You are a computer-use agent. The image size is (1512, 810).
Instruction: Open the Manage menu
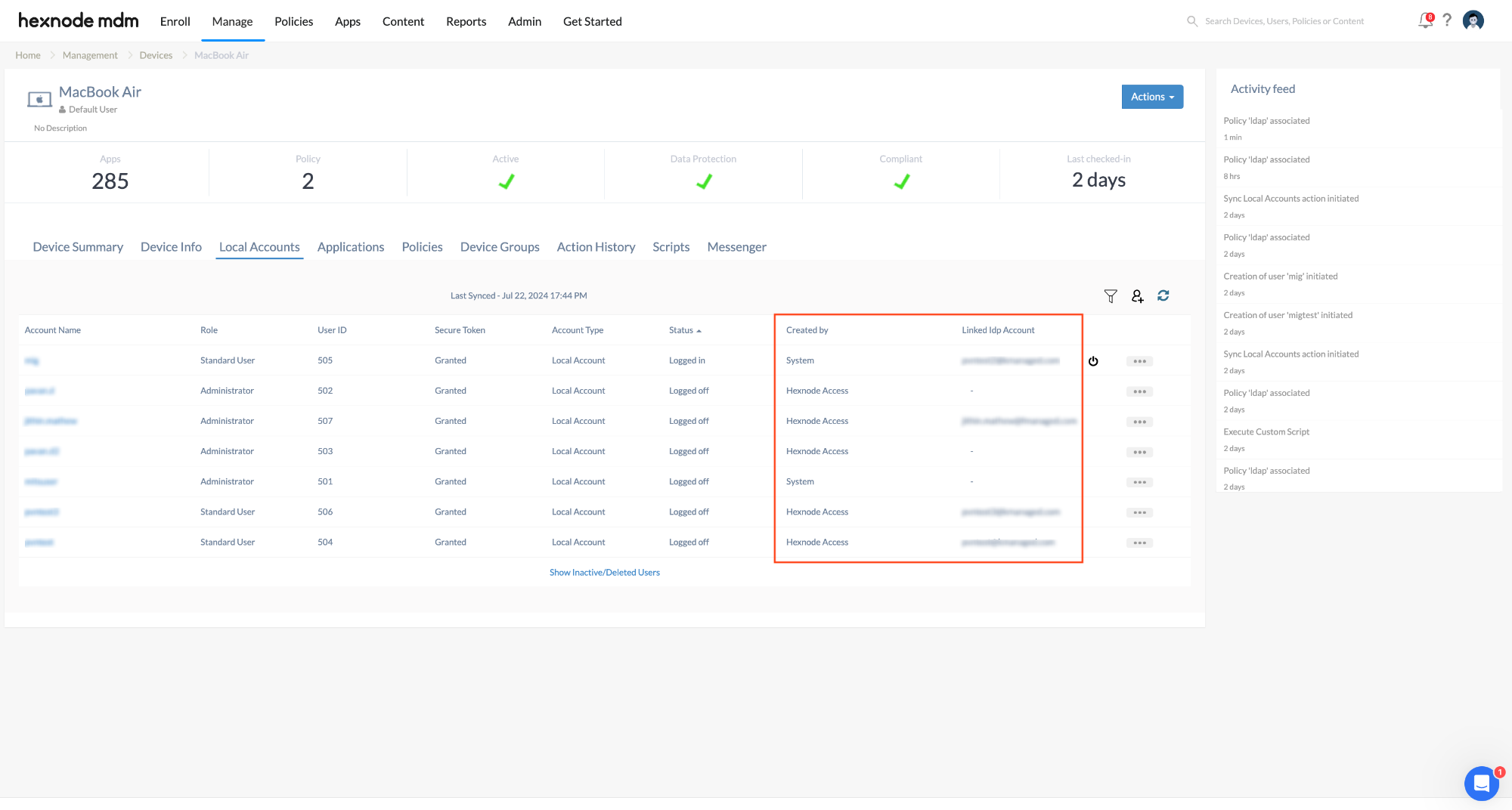tap(232, 21)
